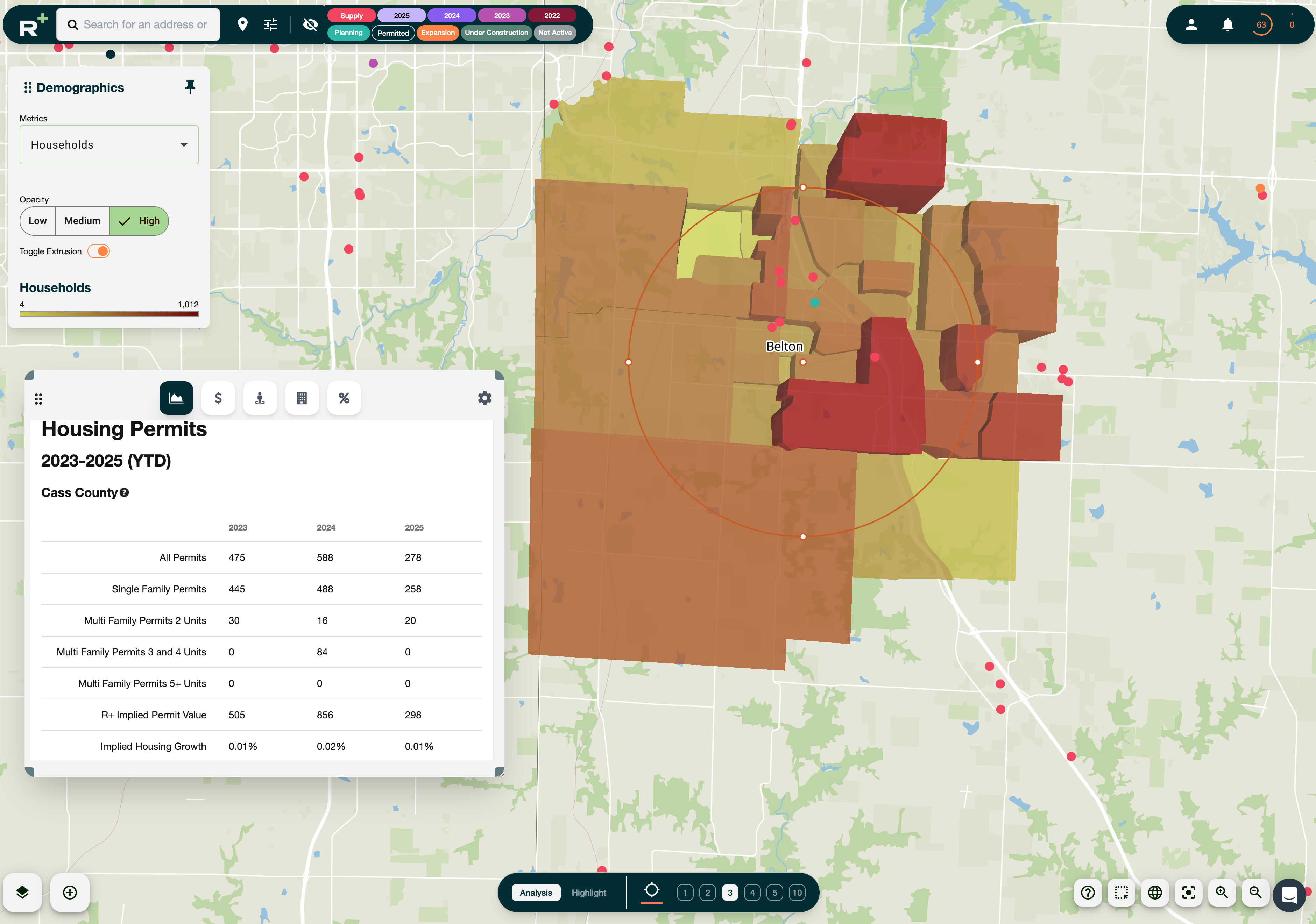This screenshot has width=1316, height=924.
Task: Select Medium opacity option
Action: (82, 221)
